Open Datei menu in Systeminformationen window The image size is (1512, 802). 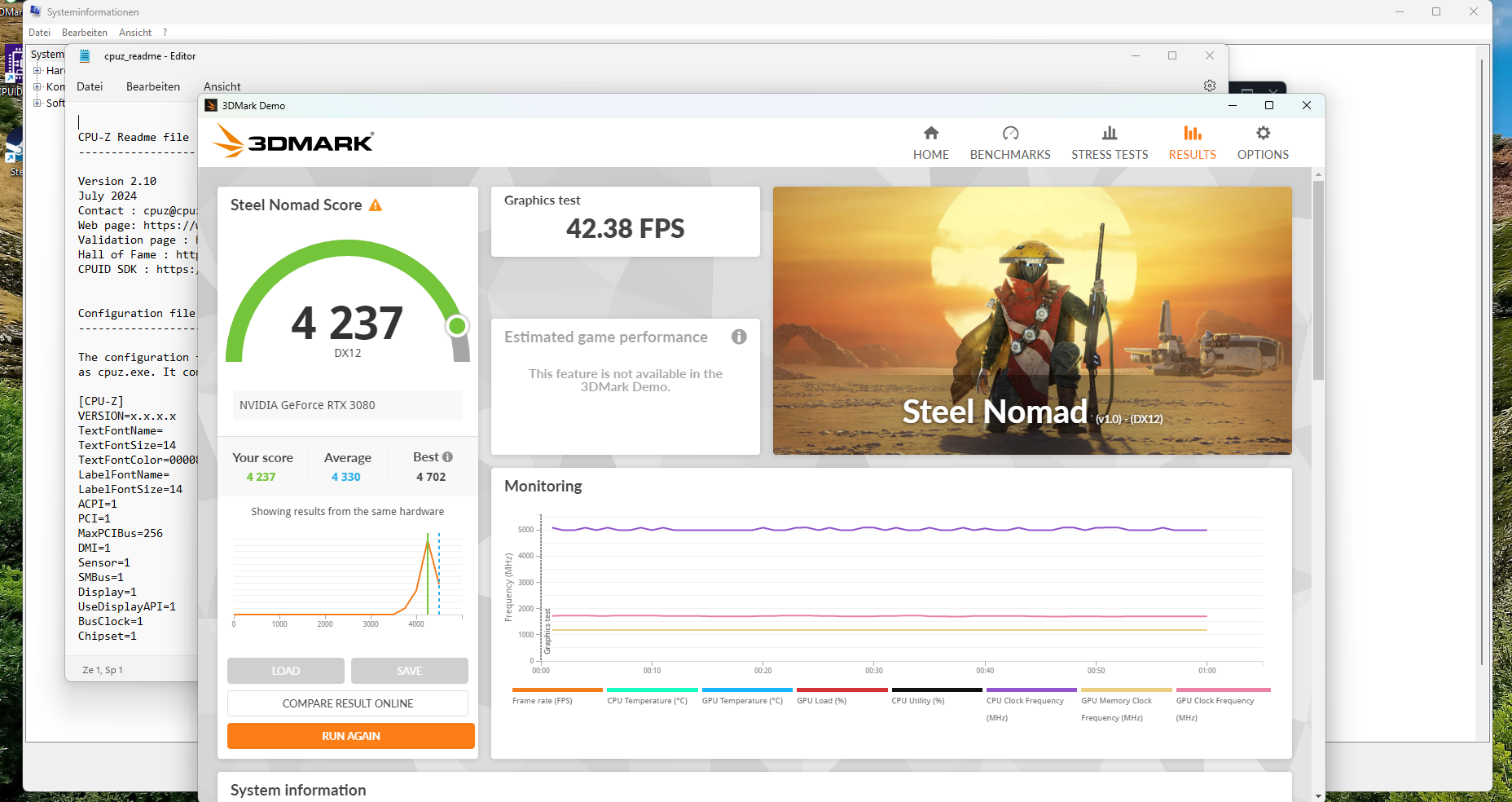[39, 33]
